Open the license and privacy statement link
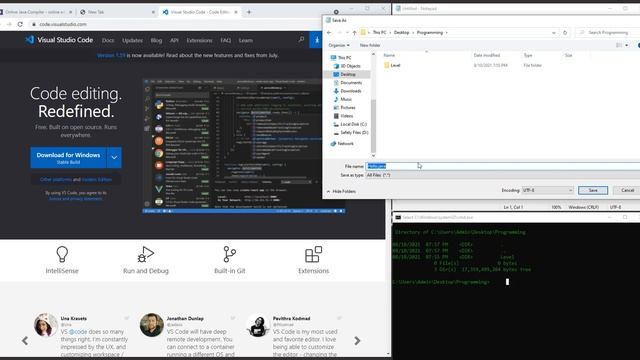640x360 pixels. (x=76, y=198)
